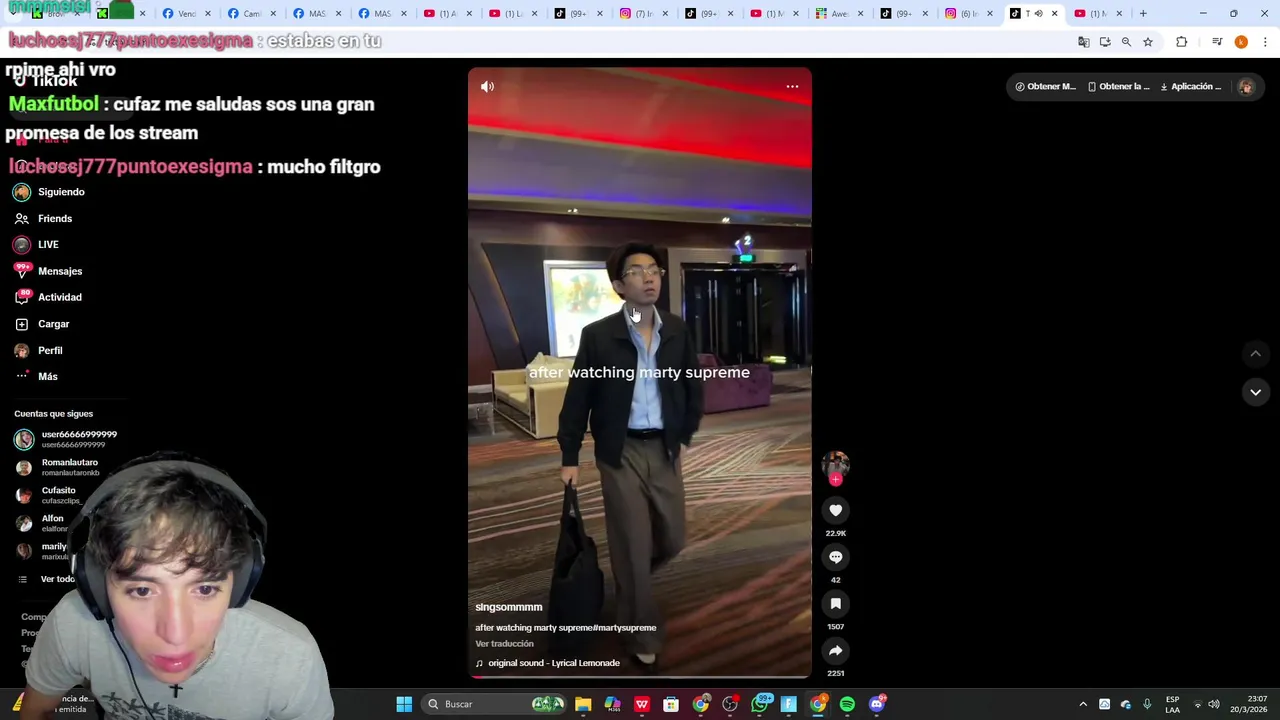The width and height of the screenshot is (1280, 720).
Task: Open Chrome profile avatar K
Action: point(1241,42)
